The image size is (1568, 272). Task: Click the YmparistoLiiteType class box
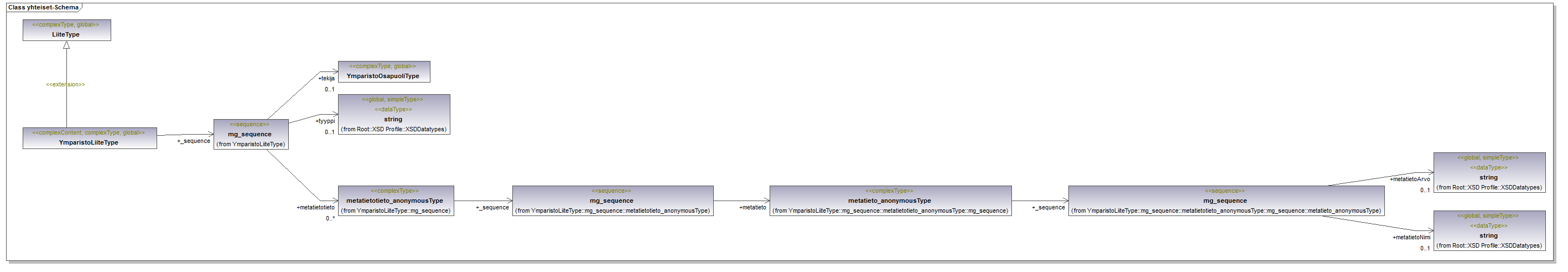(90, 138)
